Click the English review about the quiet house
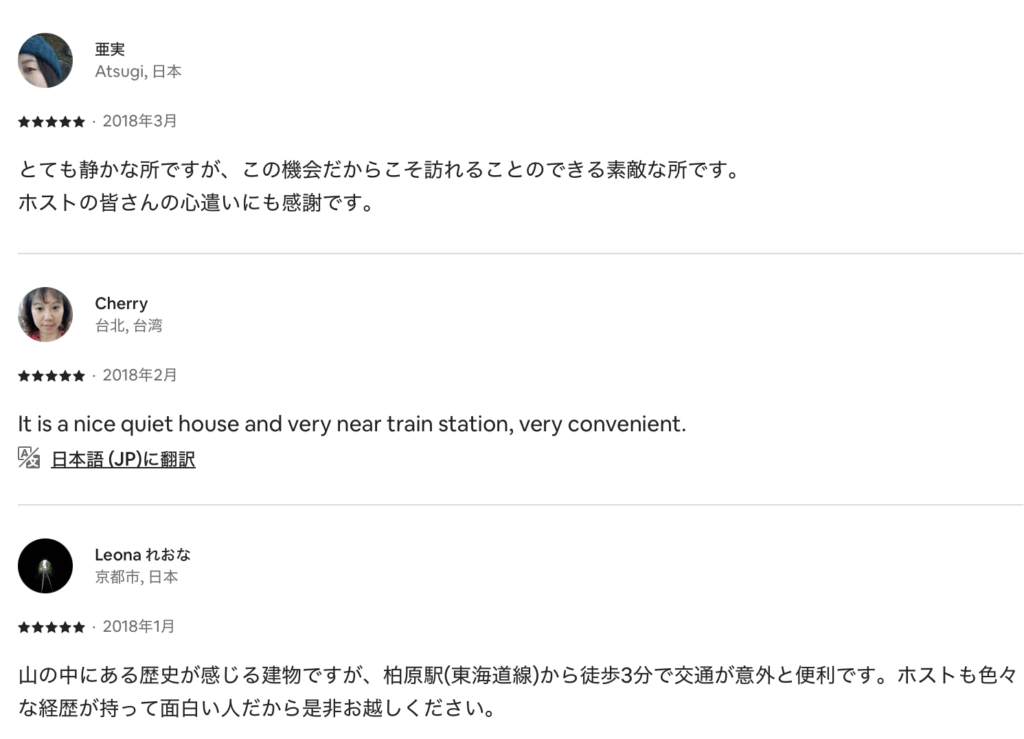 pyautogui.click(x=352, y=424)
